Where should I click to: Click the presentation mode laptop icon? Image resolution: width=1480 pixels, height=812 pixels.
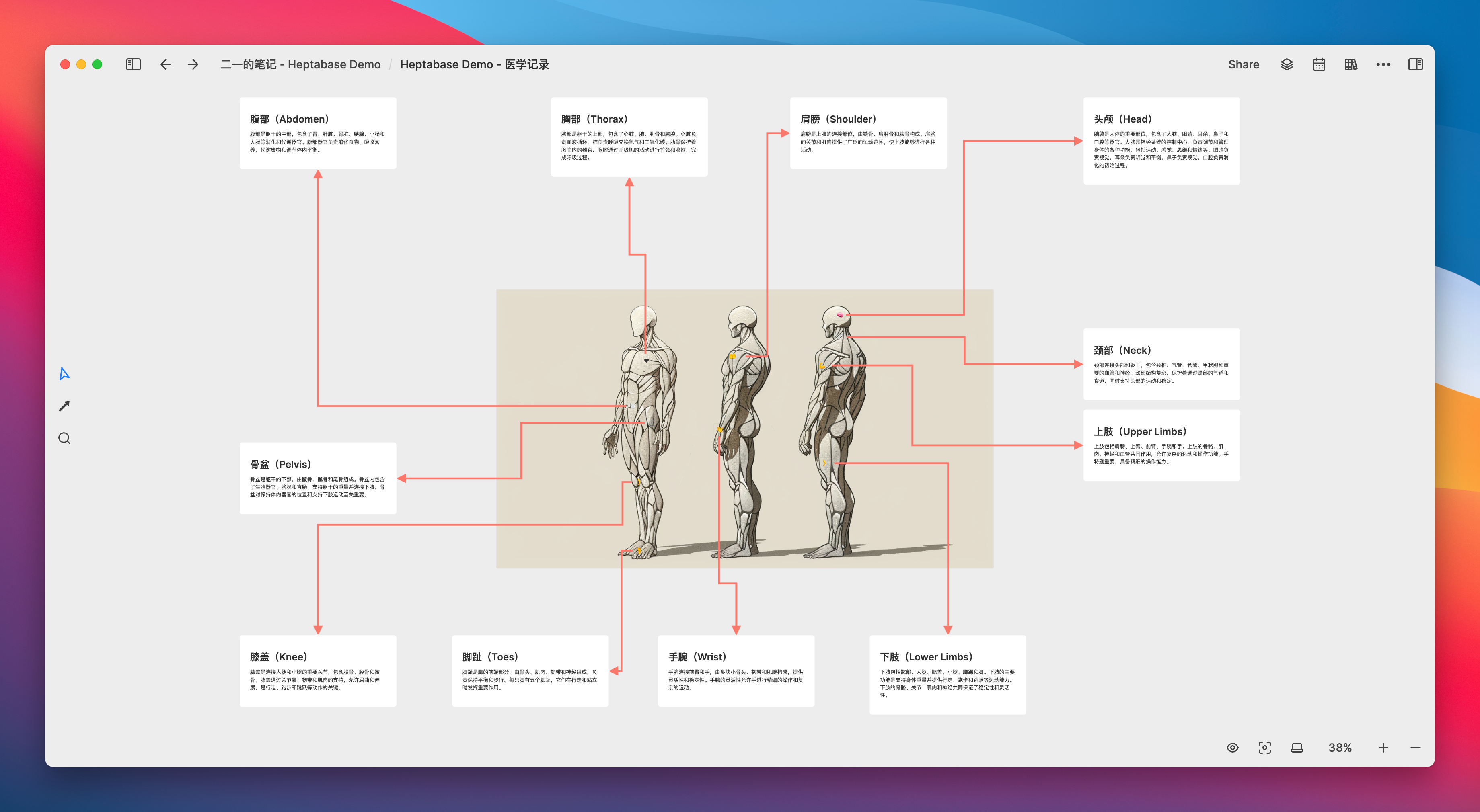(x=1297, y=748)
